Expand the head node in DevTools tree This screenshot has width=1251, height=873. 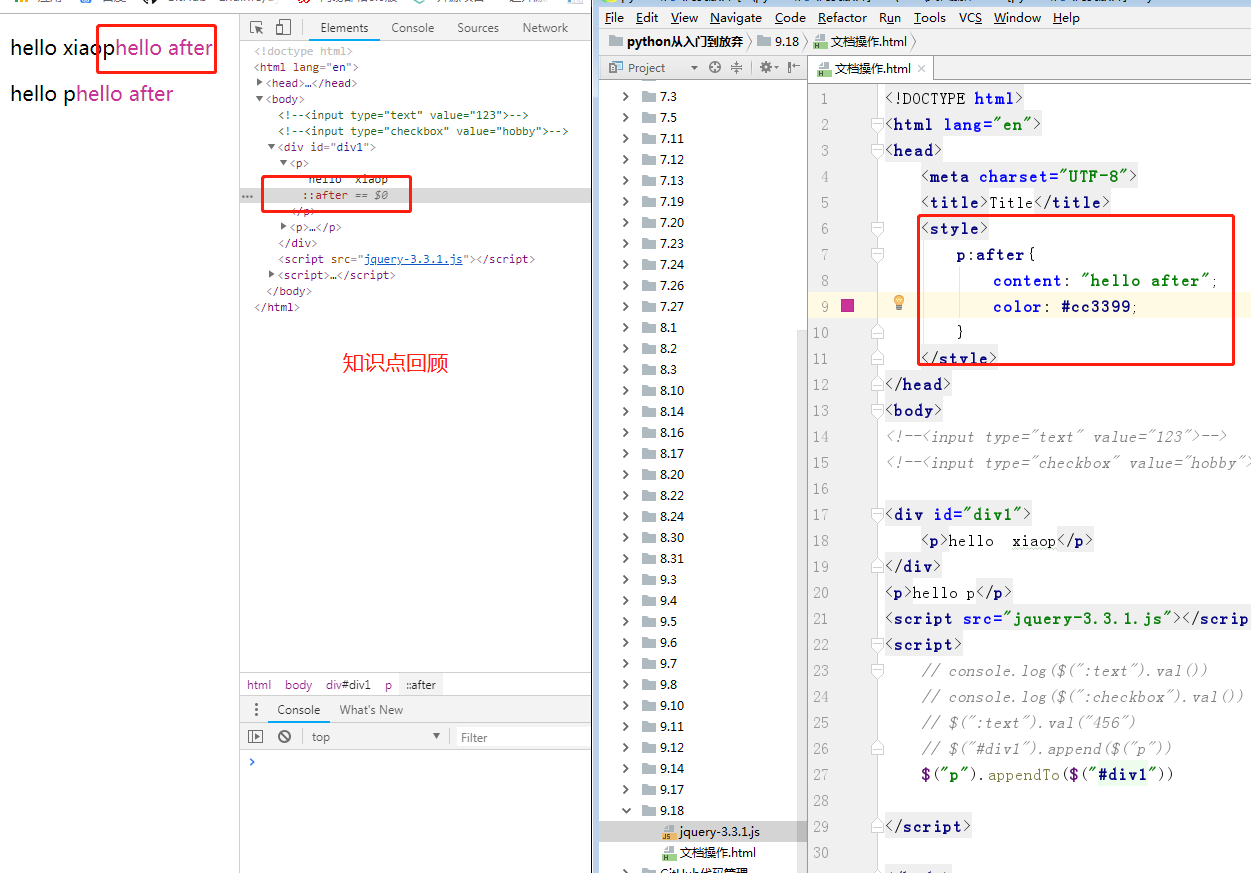coord(260,83)
